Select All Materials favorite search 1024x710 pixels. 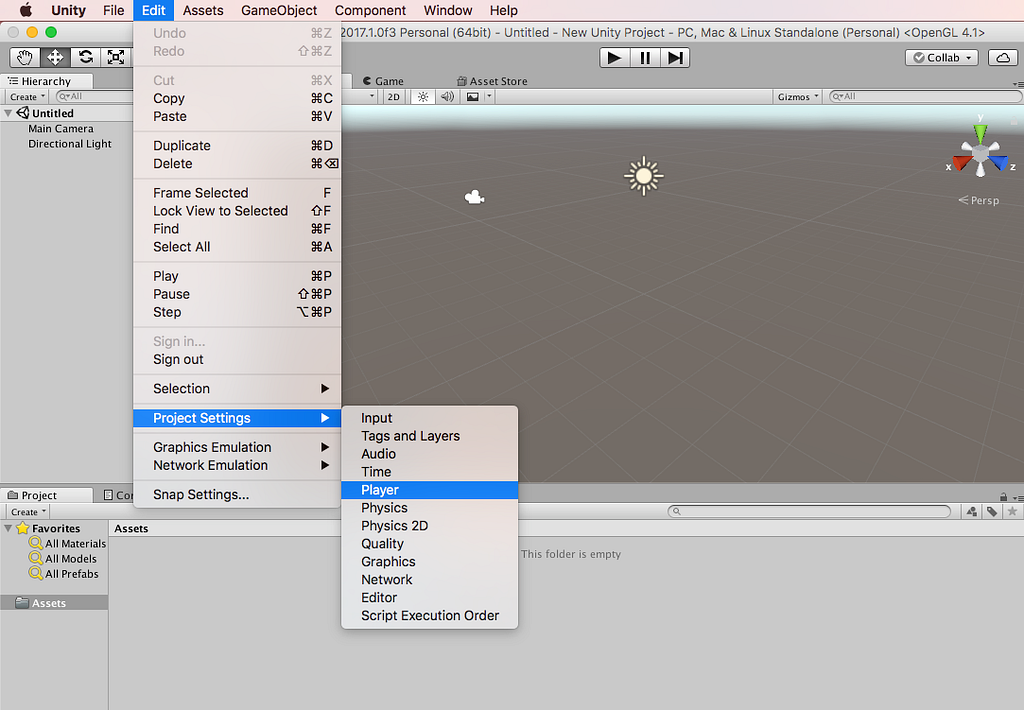68,543
